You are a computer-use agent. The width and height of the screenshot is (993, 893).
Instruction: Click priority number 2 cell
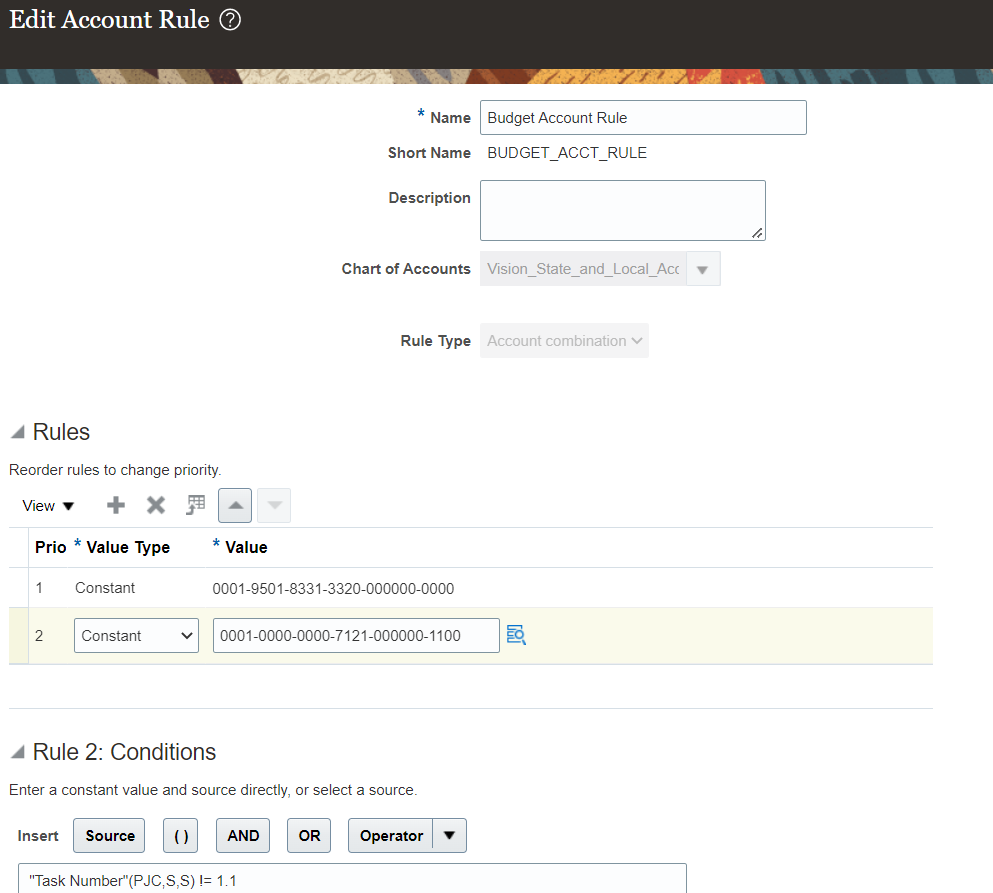click(39, 635)
